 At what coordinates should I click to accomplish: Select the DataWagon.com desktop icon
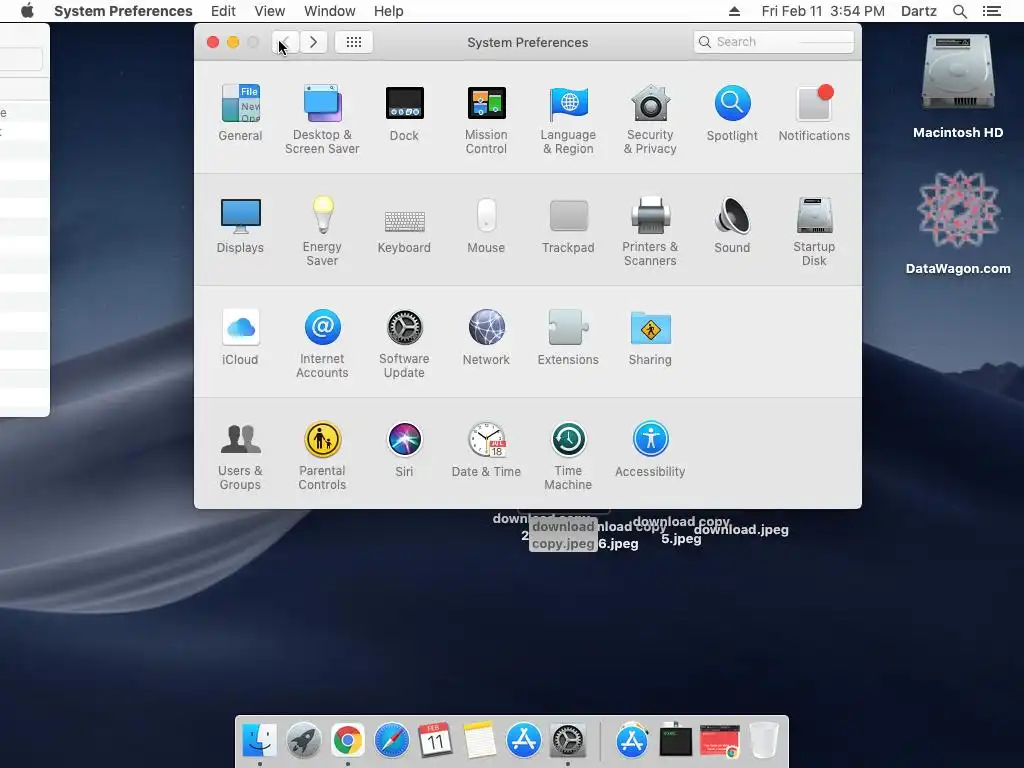[958, 222]
